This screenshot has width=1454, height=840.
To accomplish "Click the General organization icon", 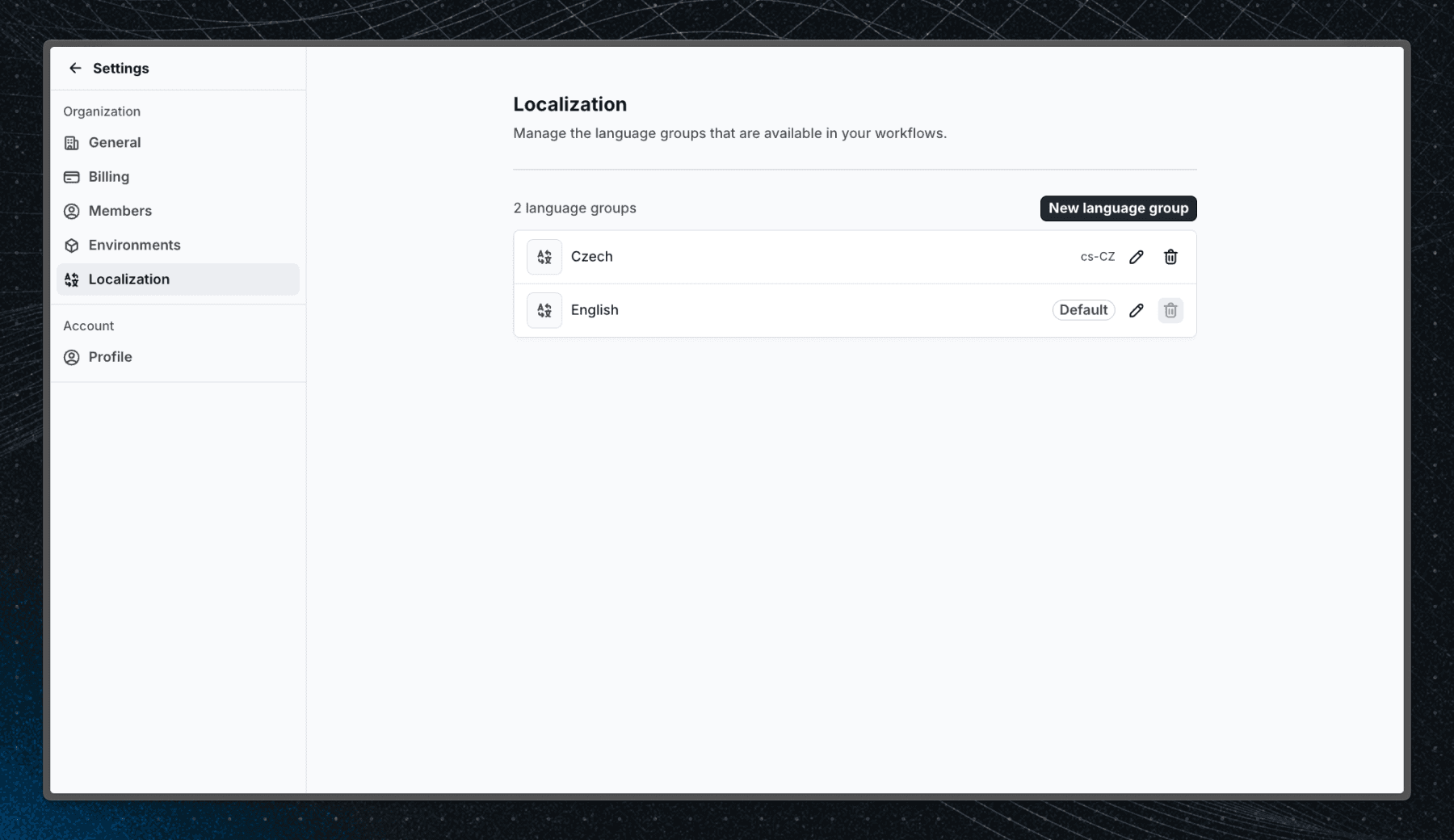I will [72, 142].
